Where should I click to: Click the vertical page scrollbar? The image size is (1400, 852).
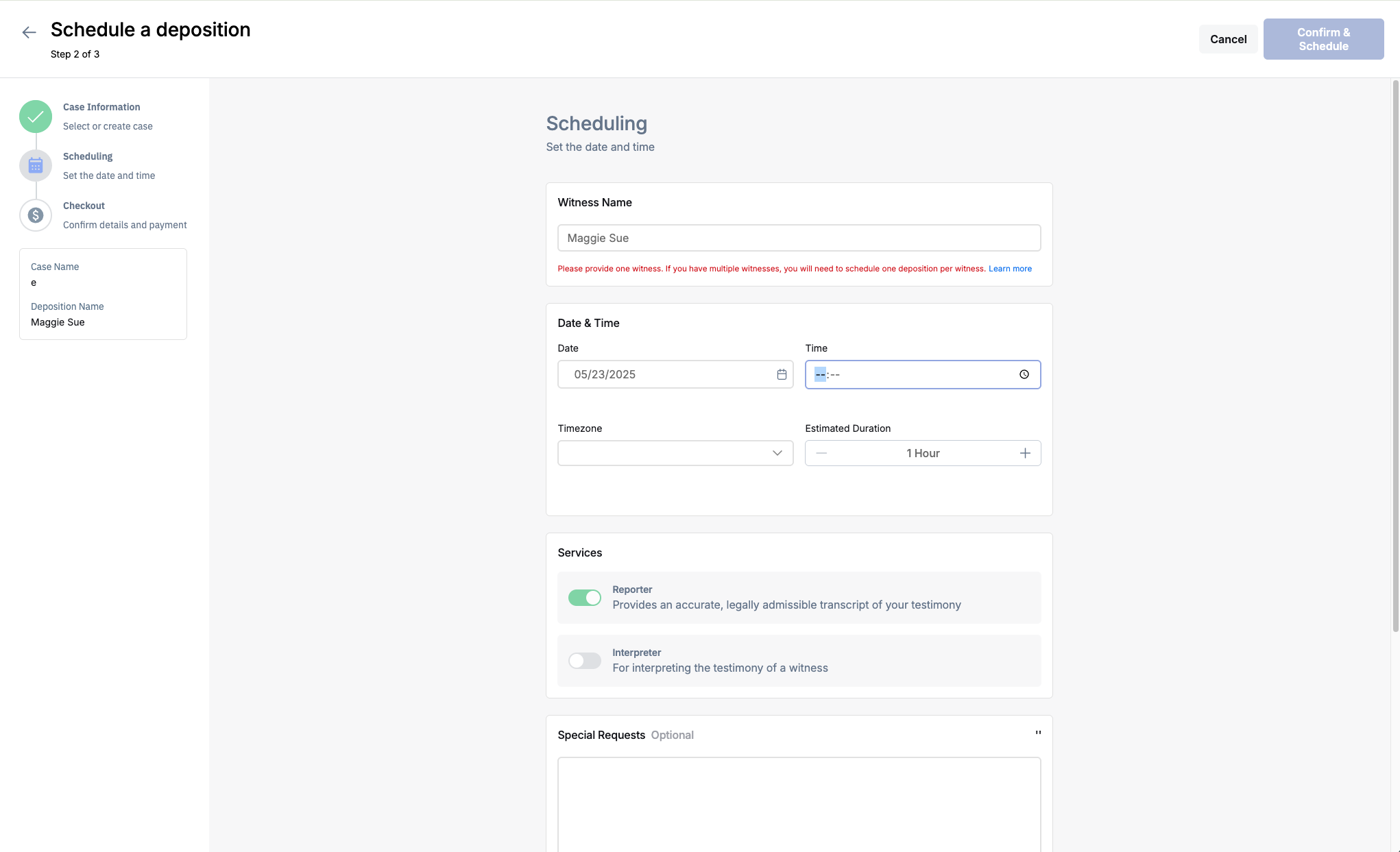(x=1395, y=356)
